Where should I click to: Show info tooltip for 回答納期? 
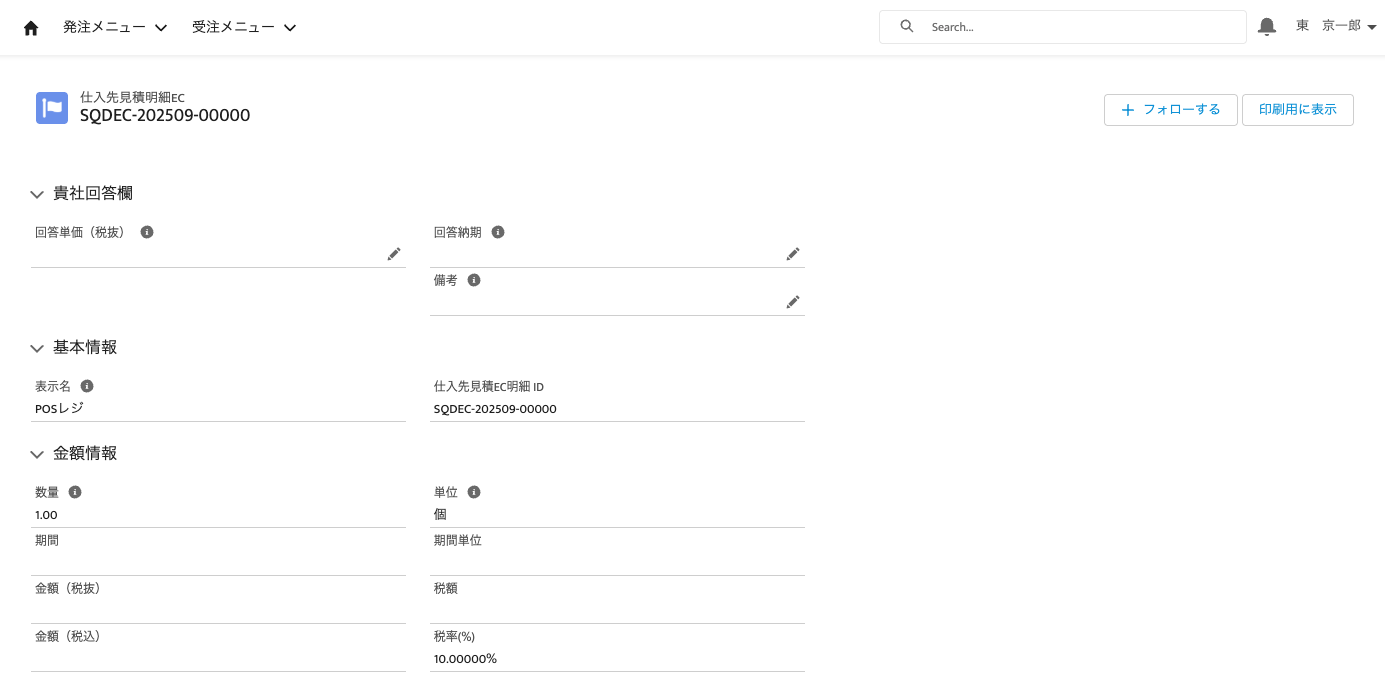498,232
